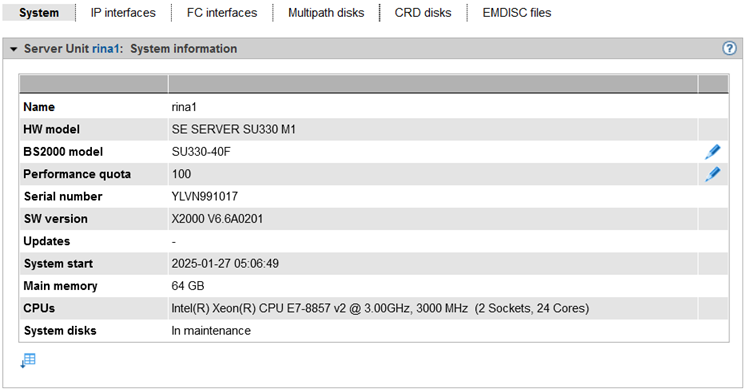744x389 pixels.
Task: Click the table export icon below the table
Action: click(x=28, y=361)
